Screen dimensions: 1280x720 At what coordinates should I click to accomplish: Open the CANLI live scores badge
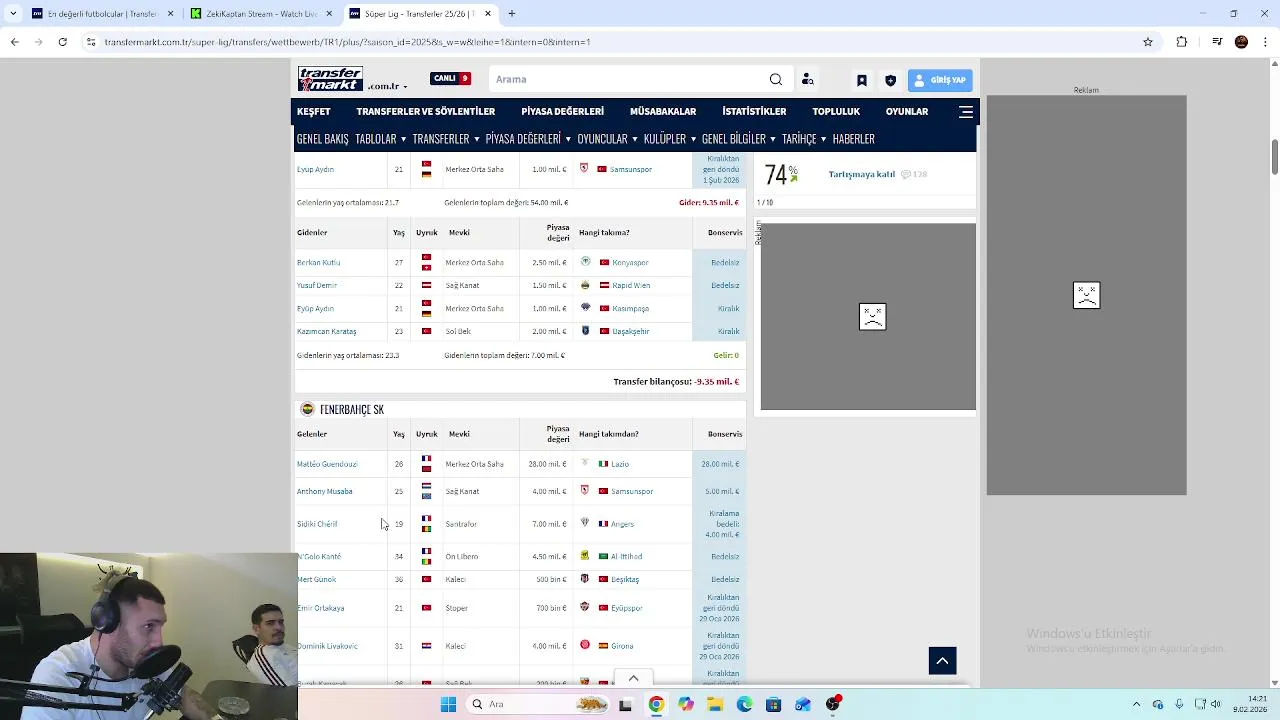[x=450, y=79]
